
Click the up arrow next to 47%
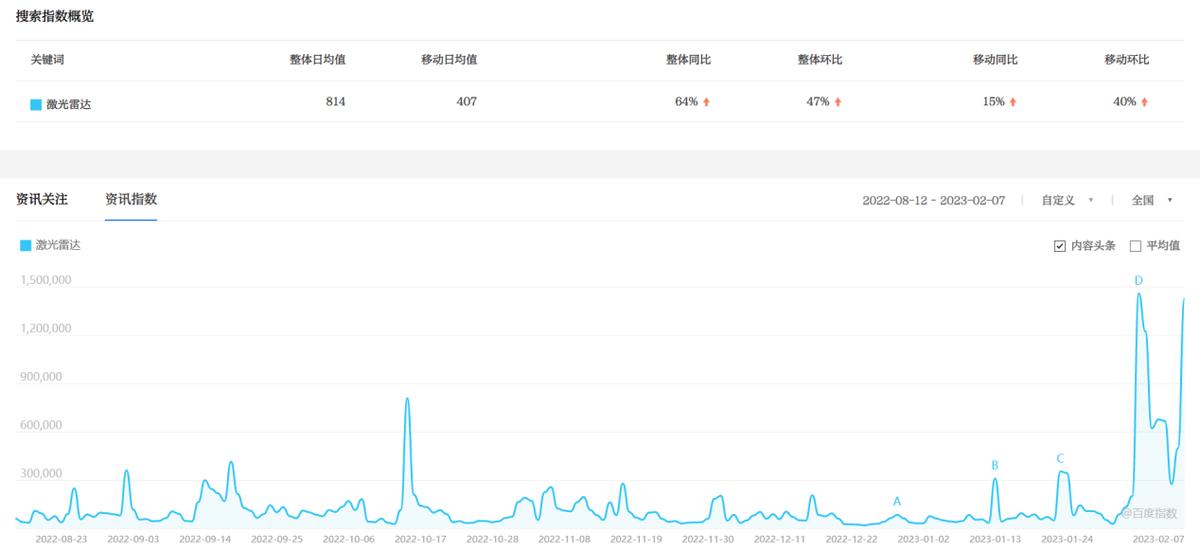[838, 102]
